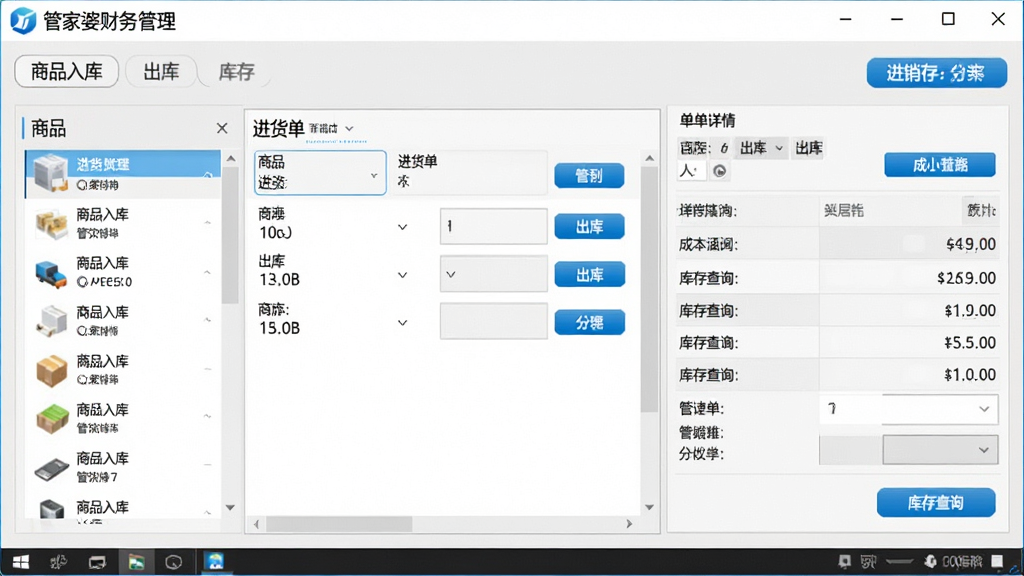Click the horizontal scrollbar under the order list
The width and height of the screenshot is (1024, 576).
point(442,524)
